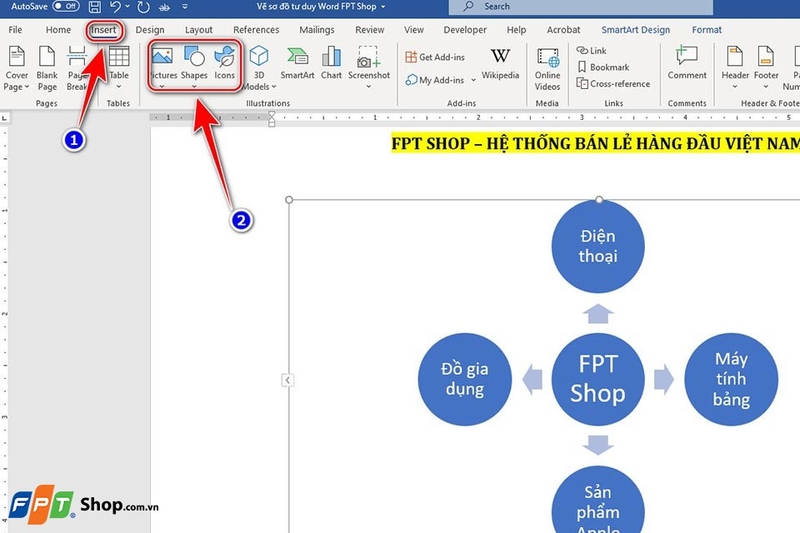Open My Add-ins
Screen dimensions: 800x533
pyautogui.click(x=435, y=80)
